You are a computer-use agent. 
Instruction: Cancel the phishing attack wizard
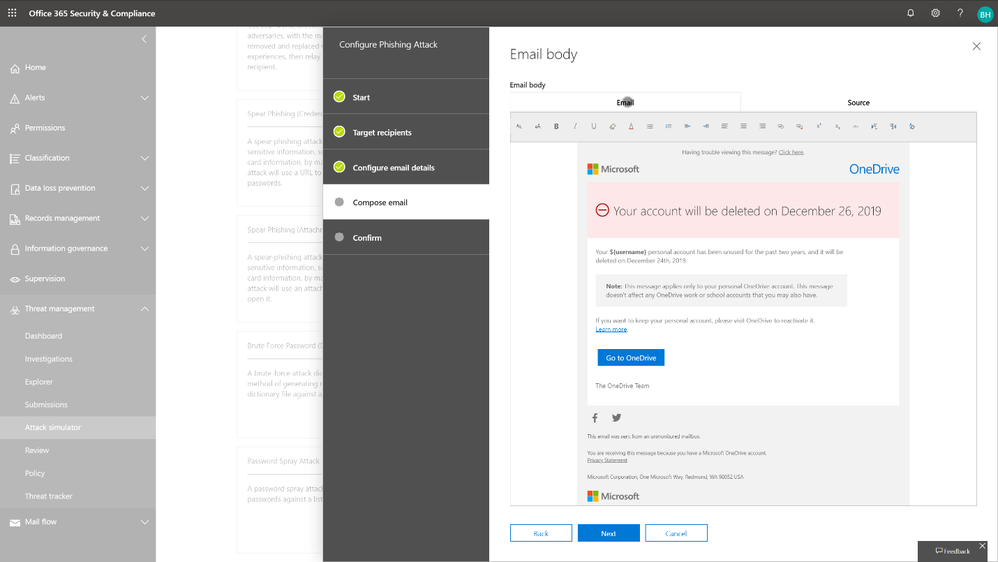click(676, 533)
